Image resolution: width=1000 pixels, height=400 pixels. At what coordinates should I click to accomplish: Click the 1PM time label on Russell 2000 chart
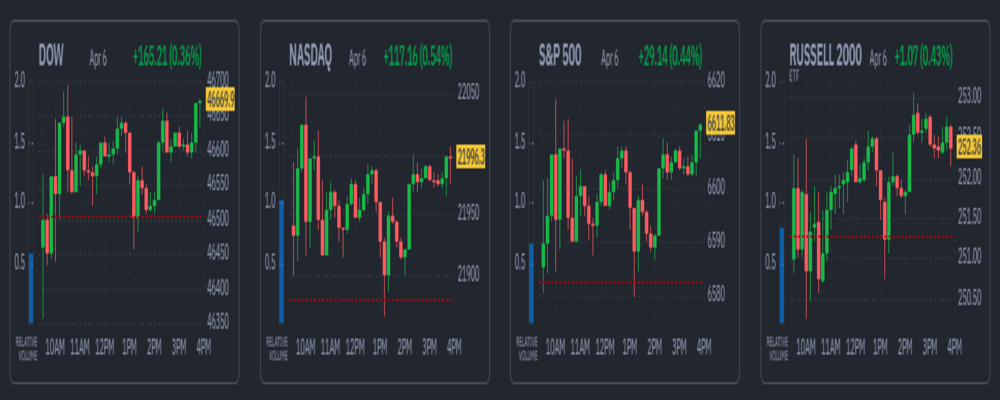pyautogui.click(x=880, y=346)
